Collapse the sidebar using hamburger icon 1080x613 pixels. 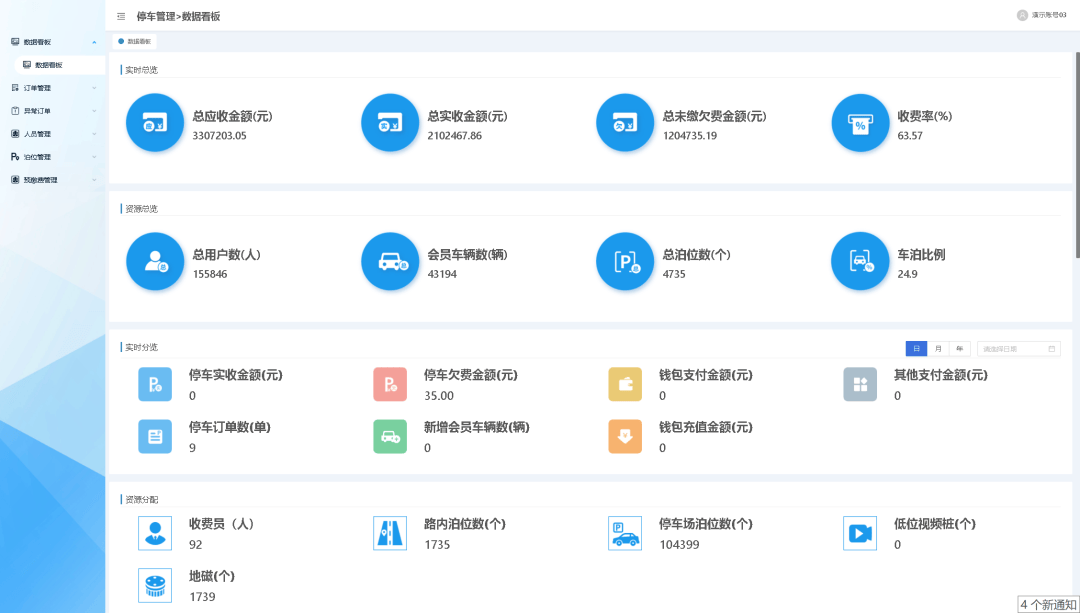[121, 16]
